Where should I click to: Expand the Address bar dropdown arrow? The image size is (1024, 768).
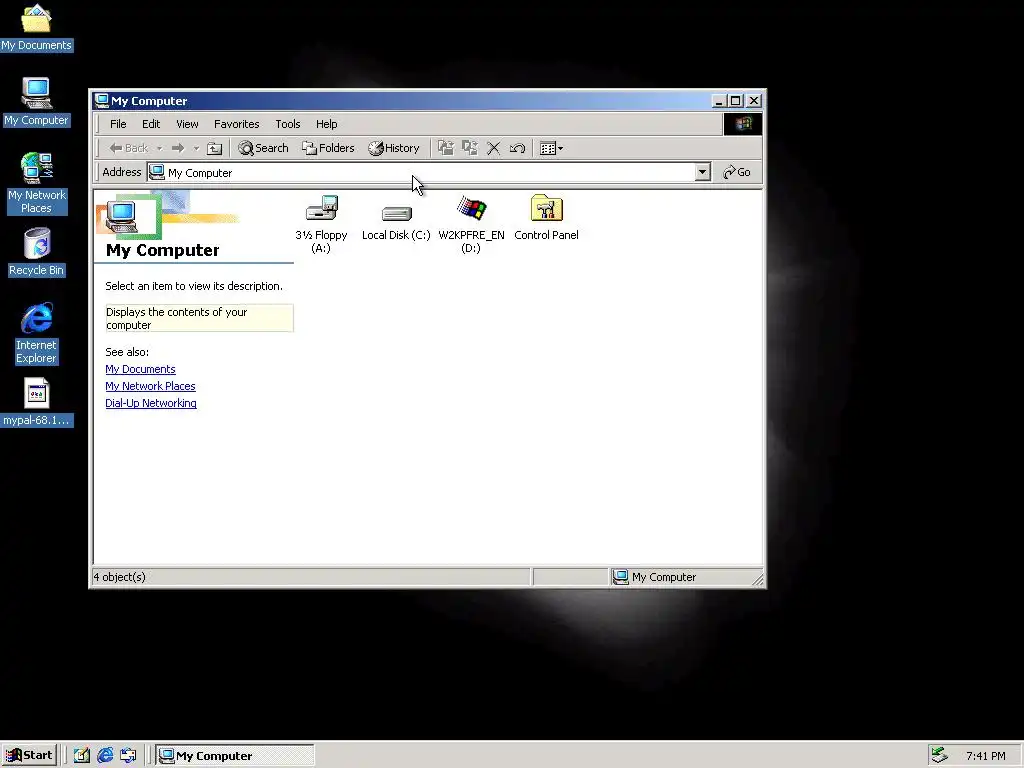point(703,172)
